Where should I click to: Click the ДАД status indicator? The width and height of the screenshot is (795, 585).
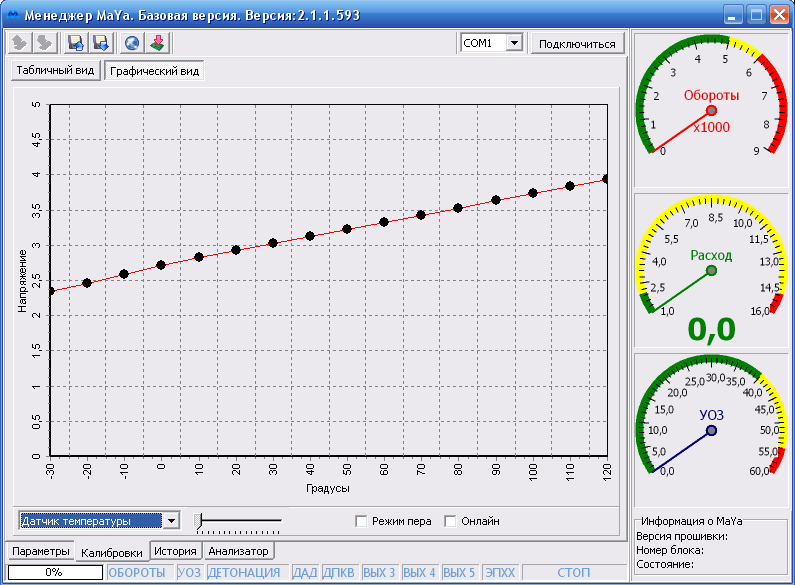point(305,572)
